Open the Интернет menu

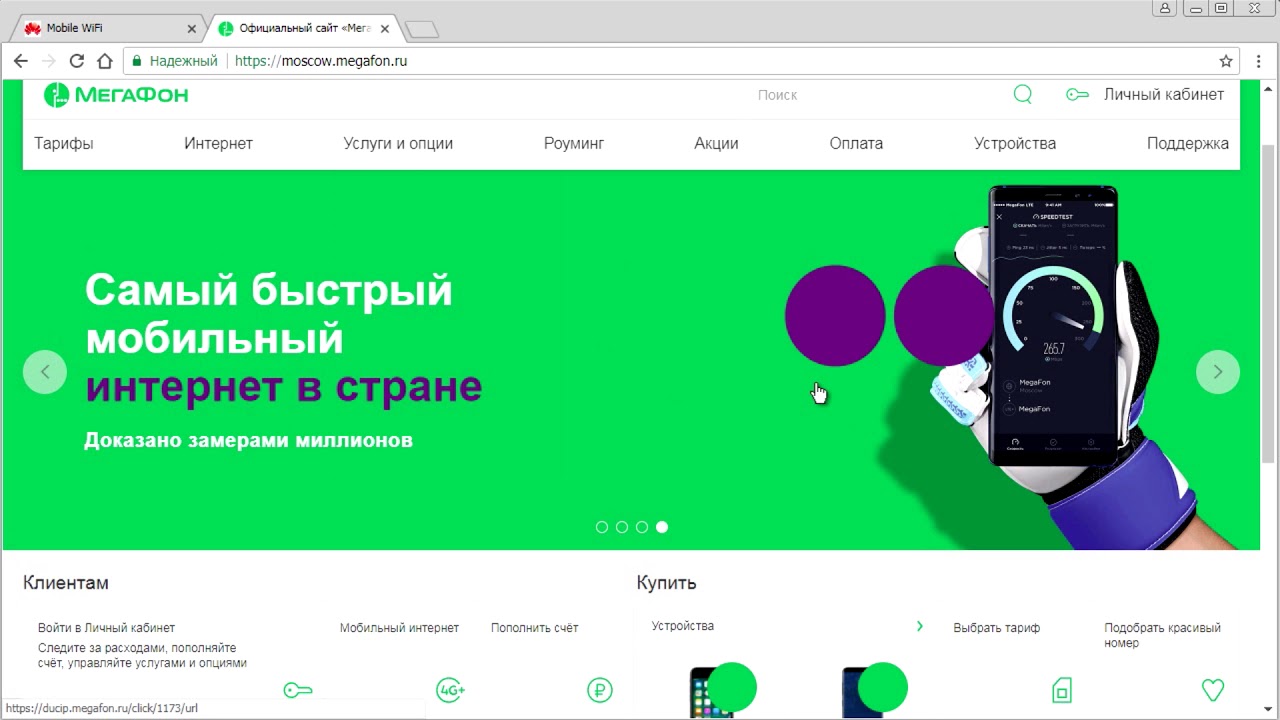pyautogui.click(x=218, y=144)
